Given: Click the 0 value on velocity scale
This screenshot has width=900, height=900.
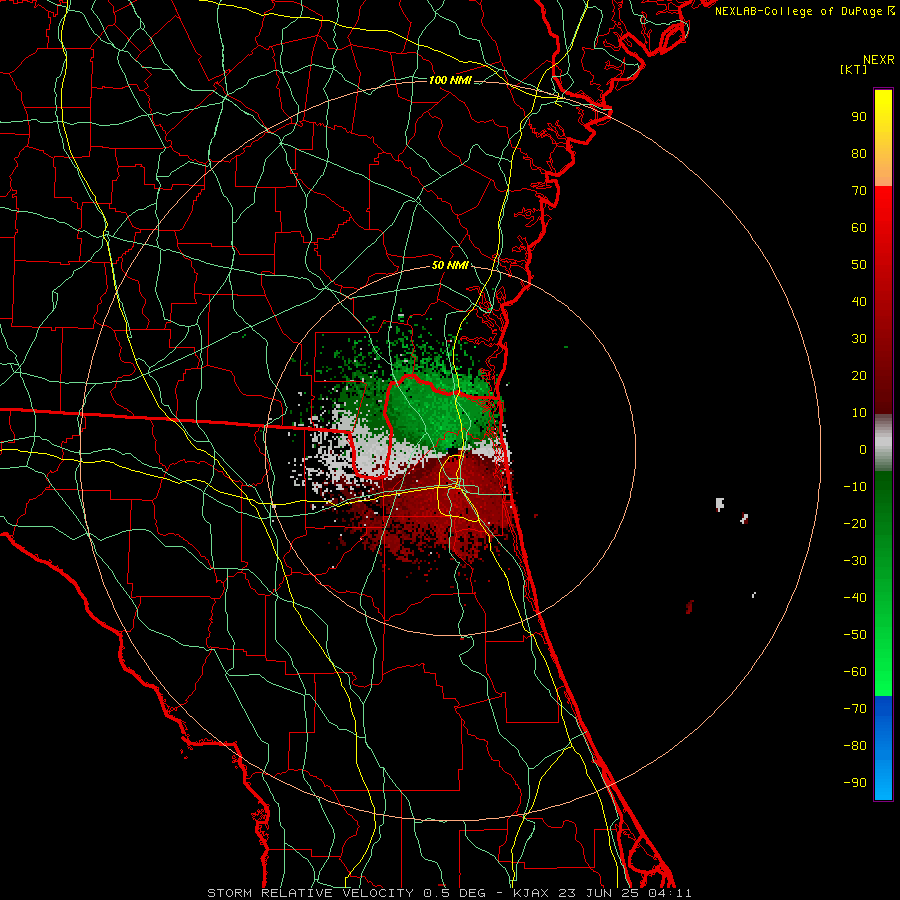Looking at the screenshot, I should (x=863, y=450).
